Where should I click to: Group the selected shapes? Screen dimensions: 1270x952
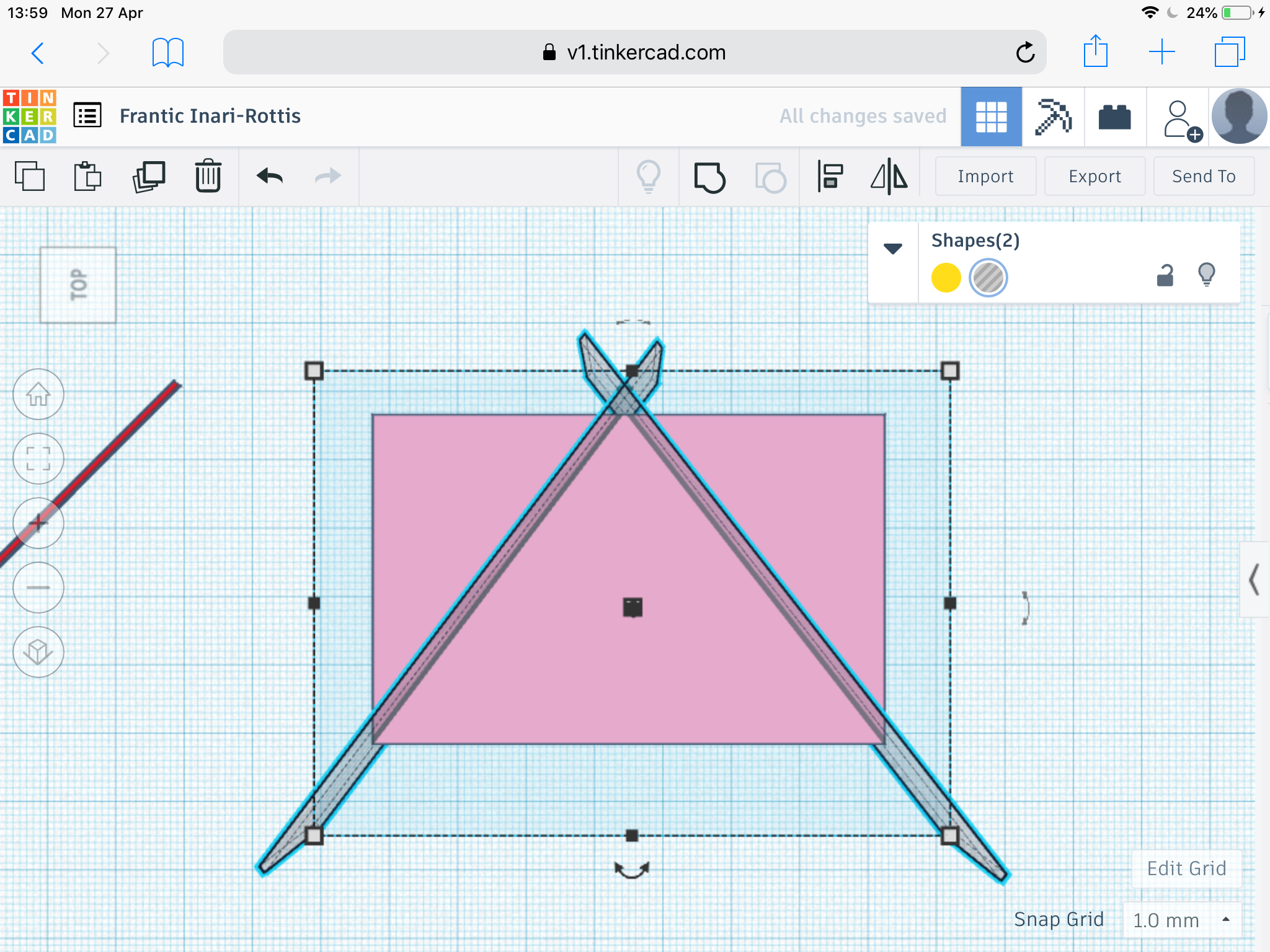710,177
